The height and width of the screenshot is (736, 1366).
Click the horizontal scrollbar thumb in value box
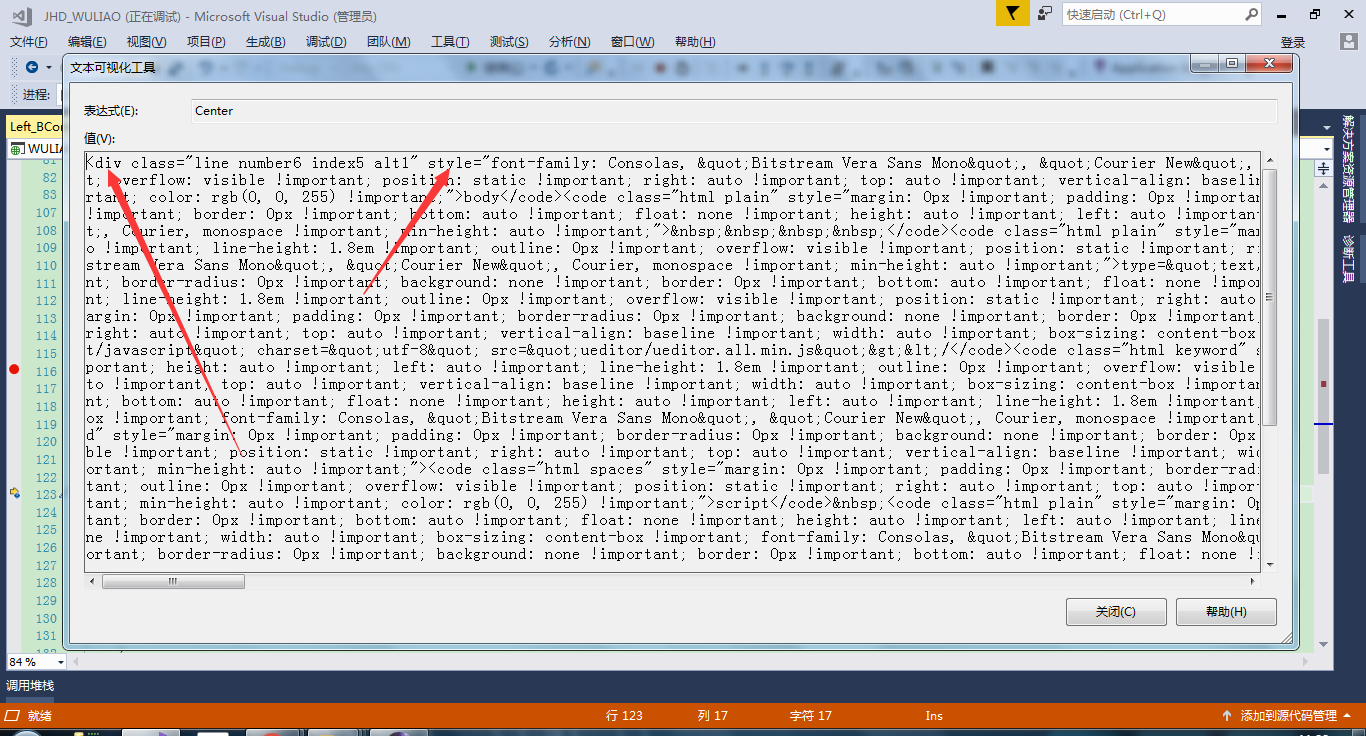(173, 581)
